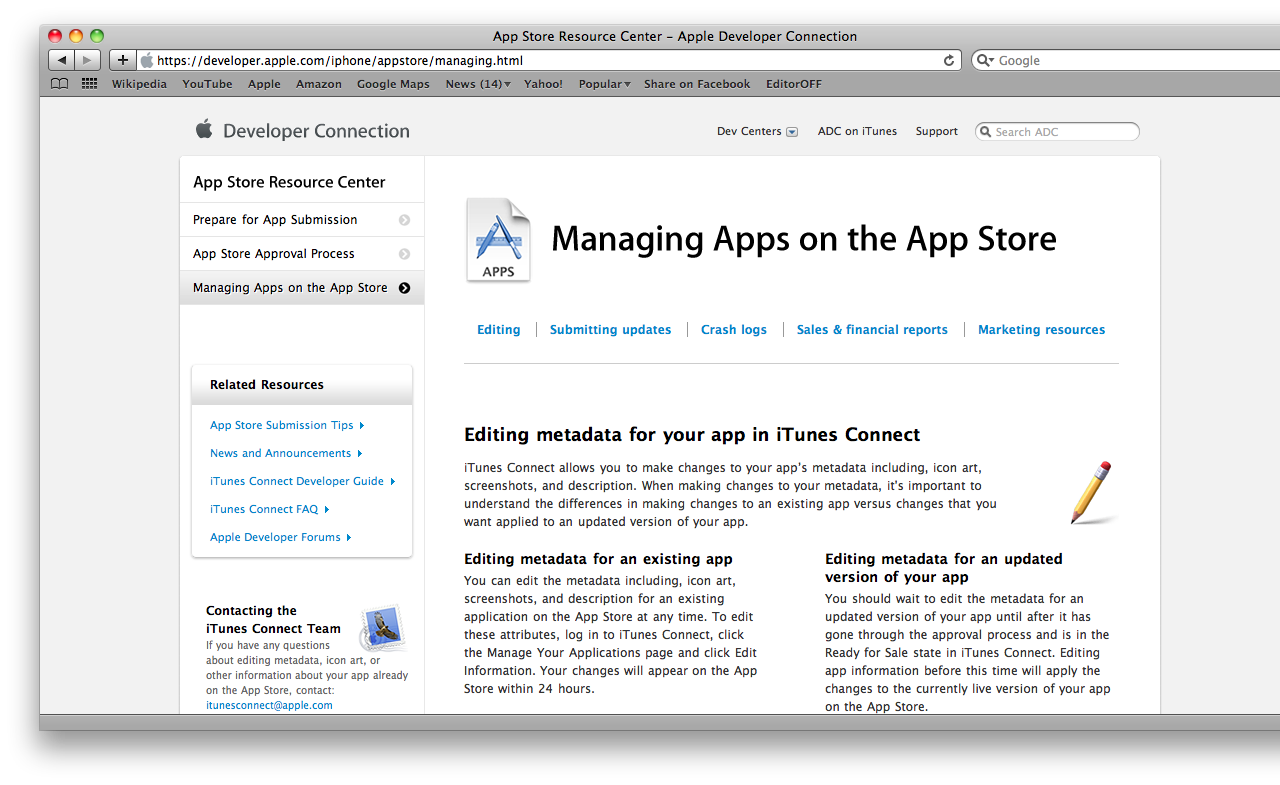Click the Search ADC magnifier icon
The height and width of the screenshot is (785, 1280).
[986, 132]
